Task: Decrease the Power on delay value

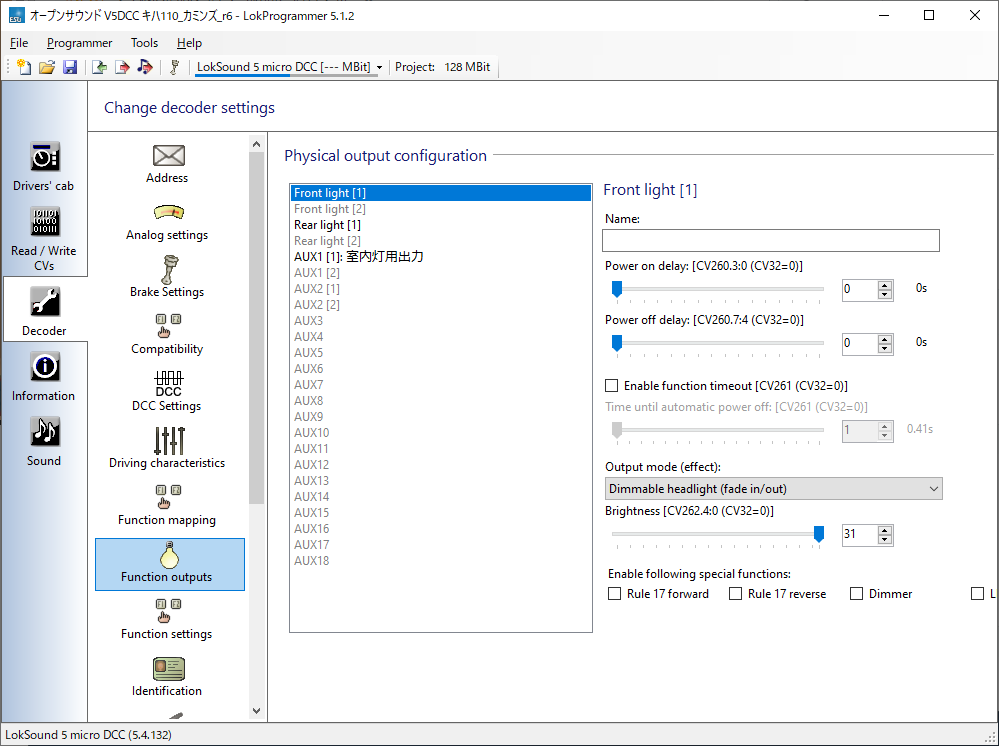Action: tap(884, 294)
